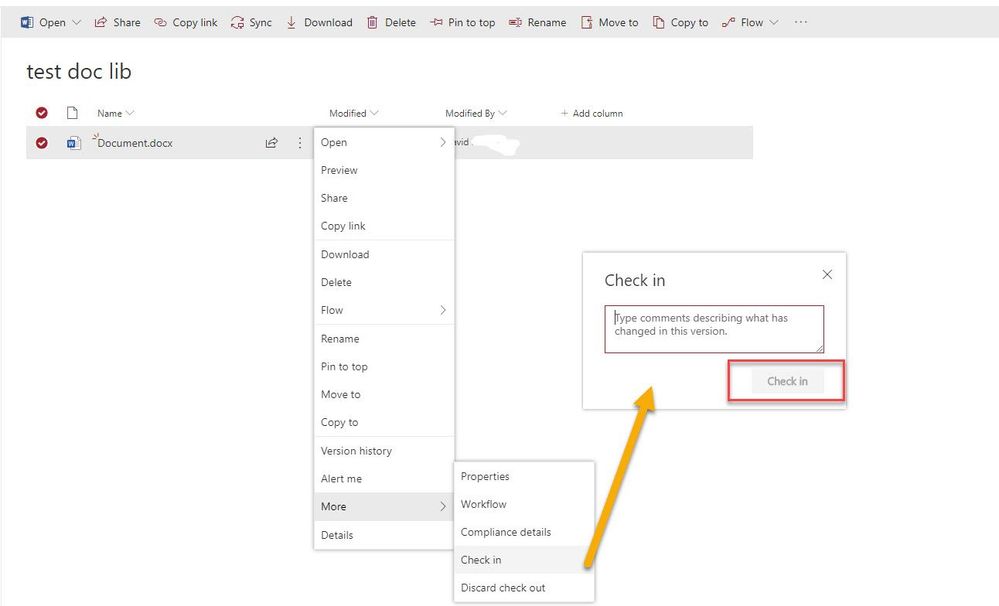Click the Download icon in the top toolbar
The image size is (999, 606).
tap(292, 21)
